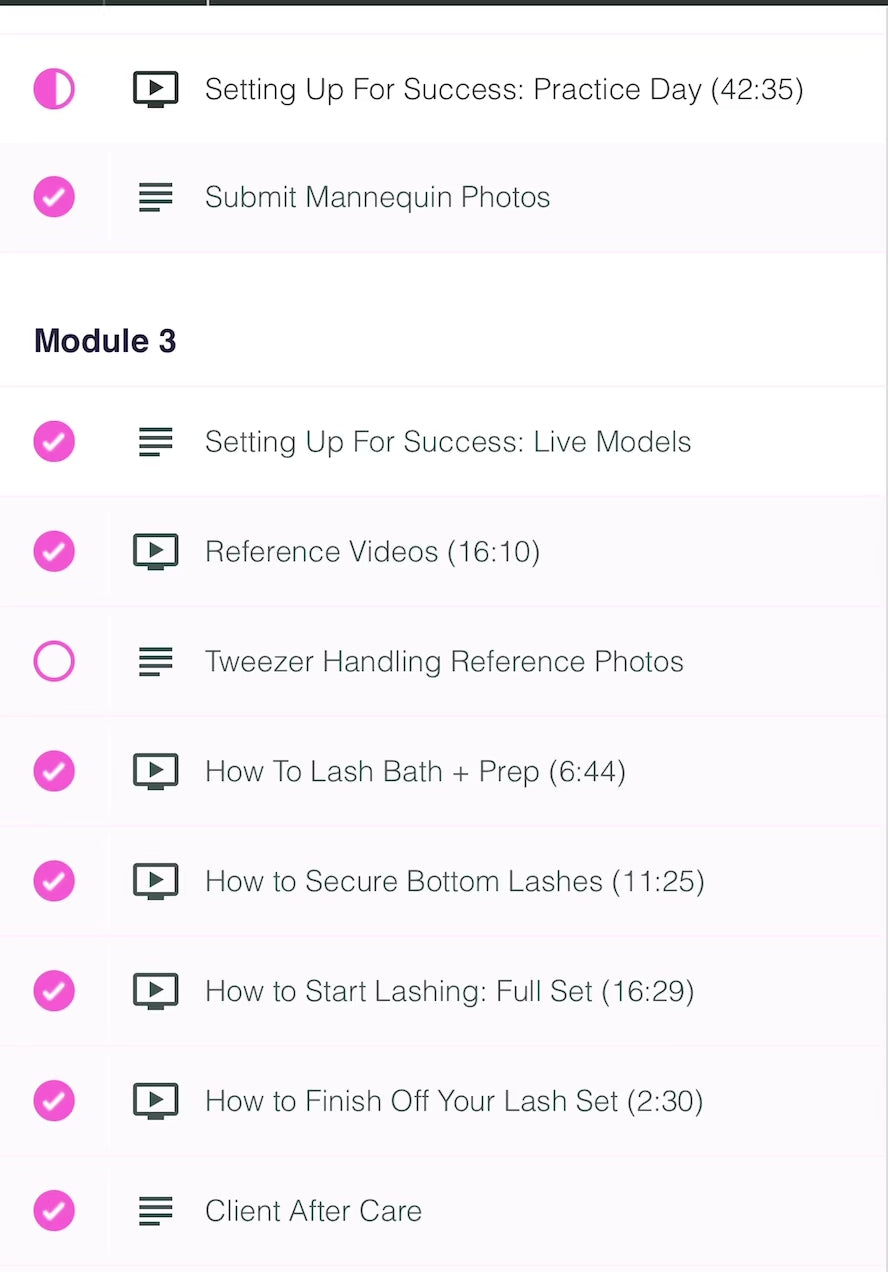This screenshot has width=888, height=1272.
Task: Click video icon beside Practice Day lesson
Action: (x=155, y=90)
